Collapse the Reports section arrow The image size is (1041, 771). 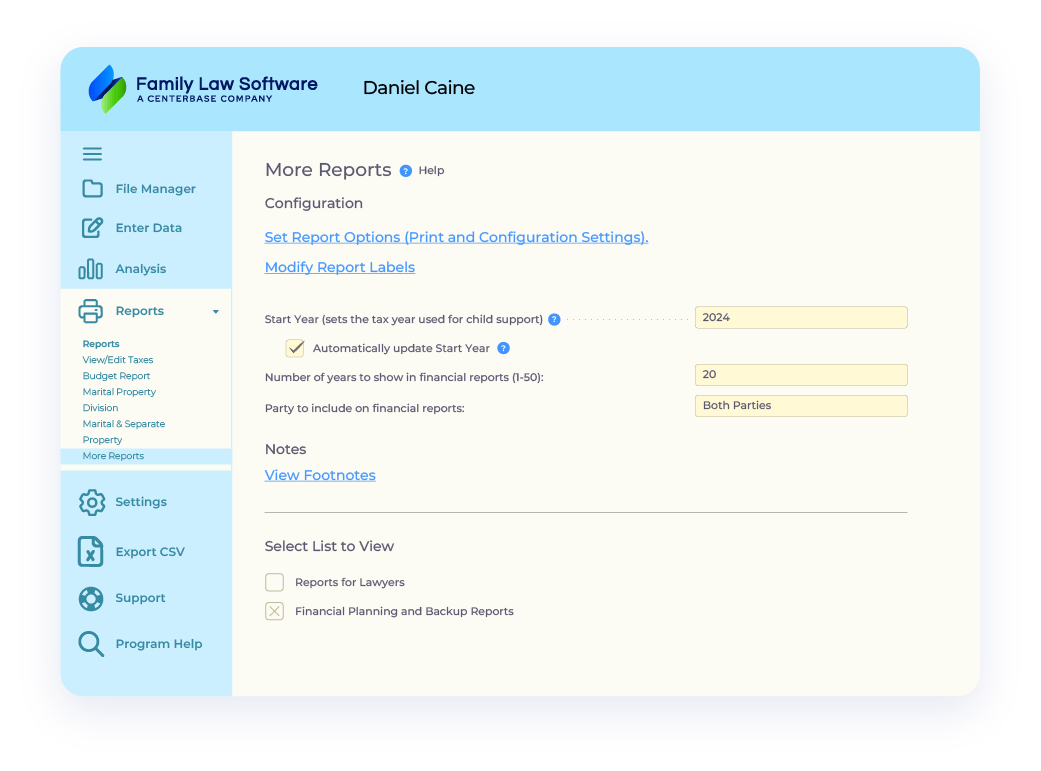pyautogui.click(x=216, y=312)
